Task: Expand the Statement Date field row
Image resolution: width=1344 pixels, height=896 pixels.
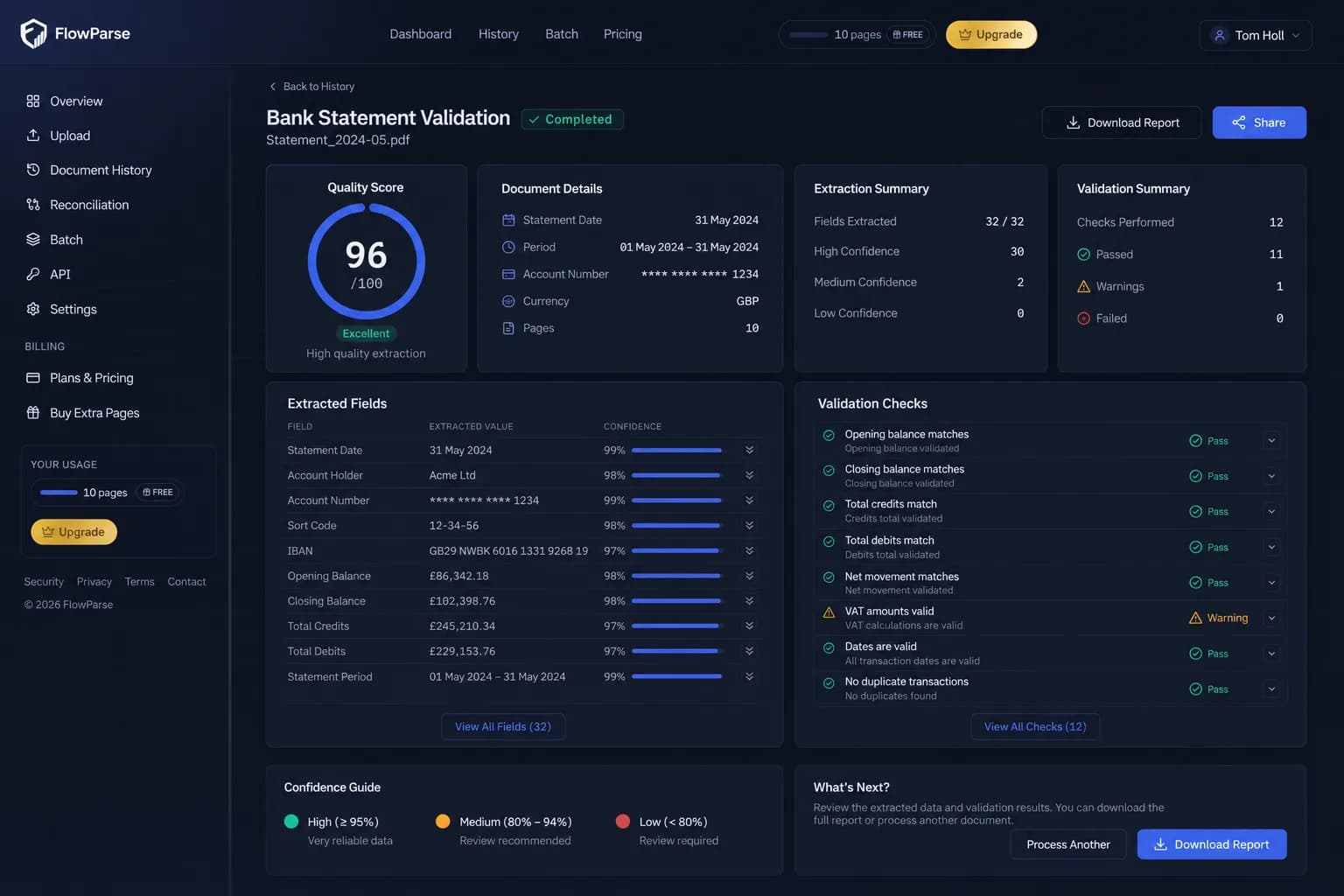Action: point(749,450)
